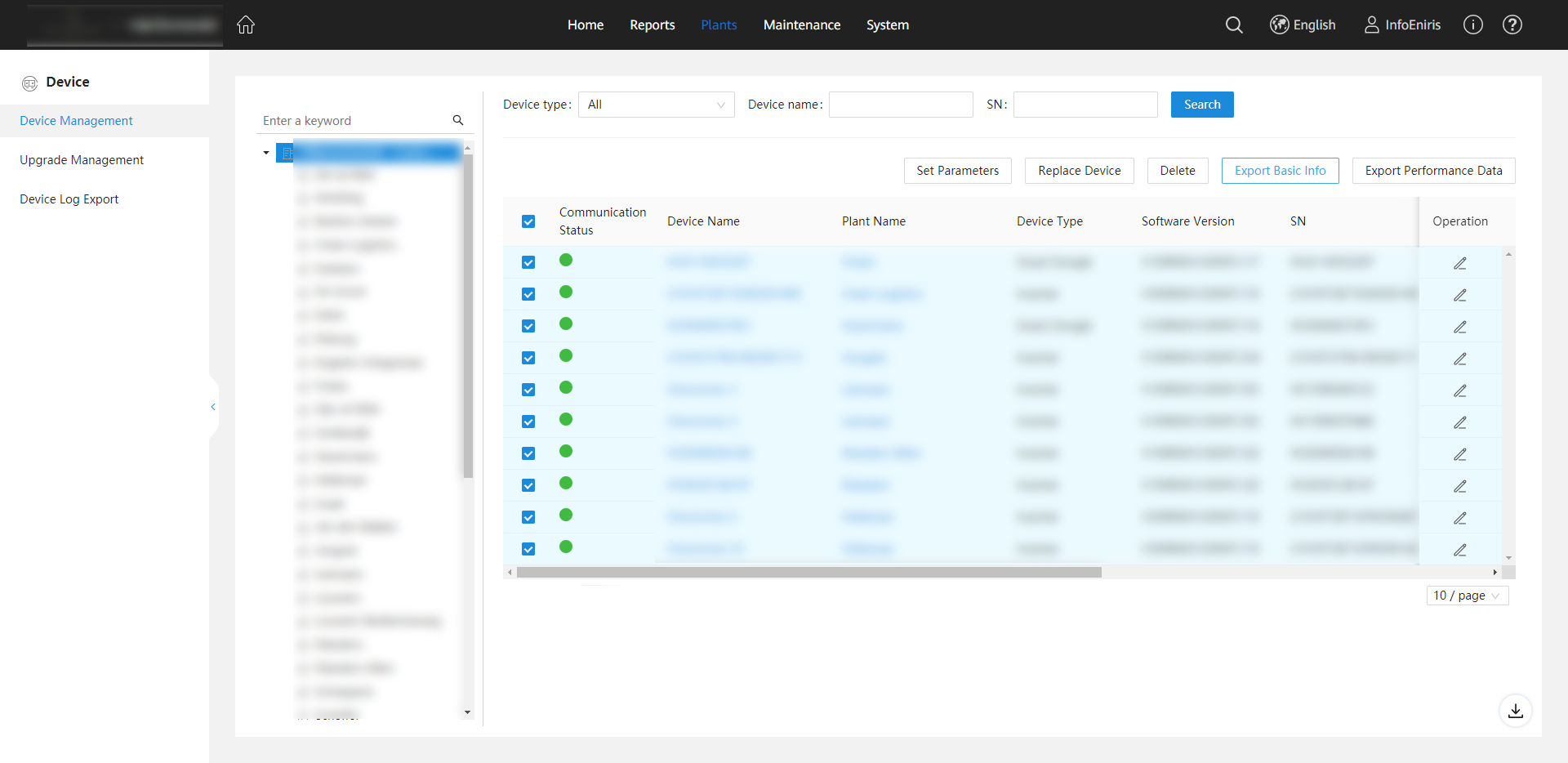Uncheck the first device row checkbox
This screenshot has height=763, width=1568.
coord(528,262)
